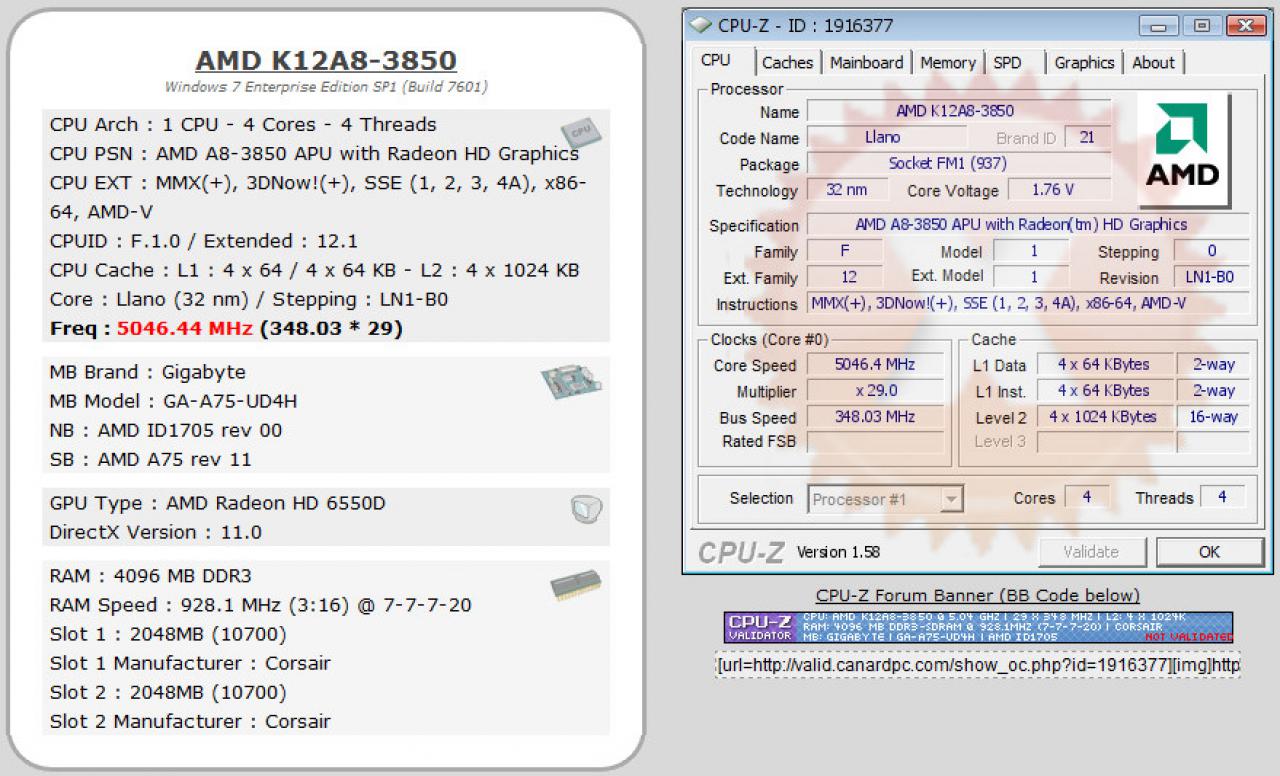The image size is (1280, 776).
Task: Select the Graphics tab
Action: 1084,62
